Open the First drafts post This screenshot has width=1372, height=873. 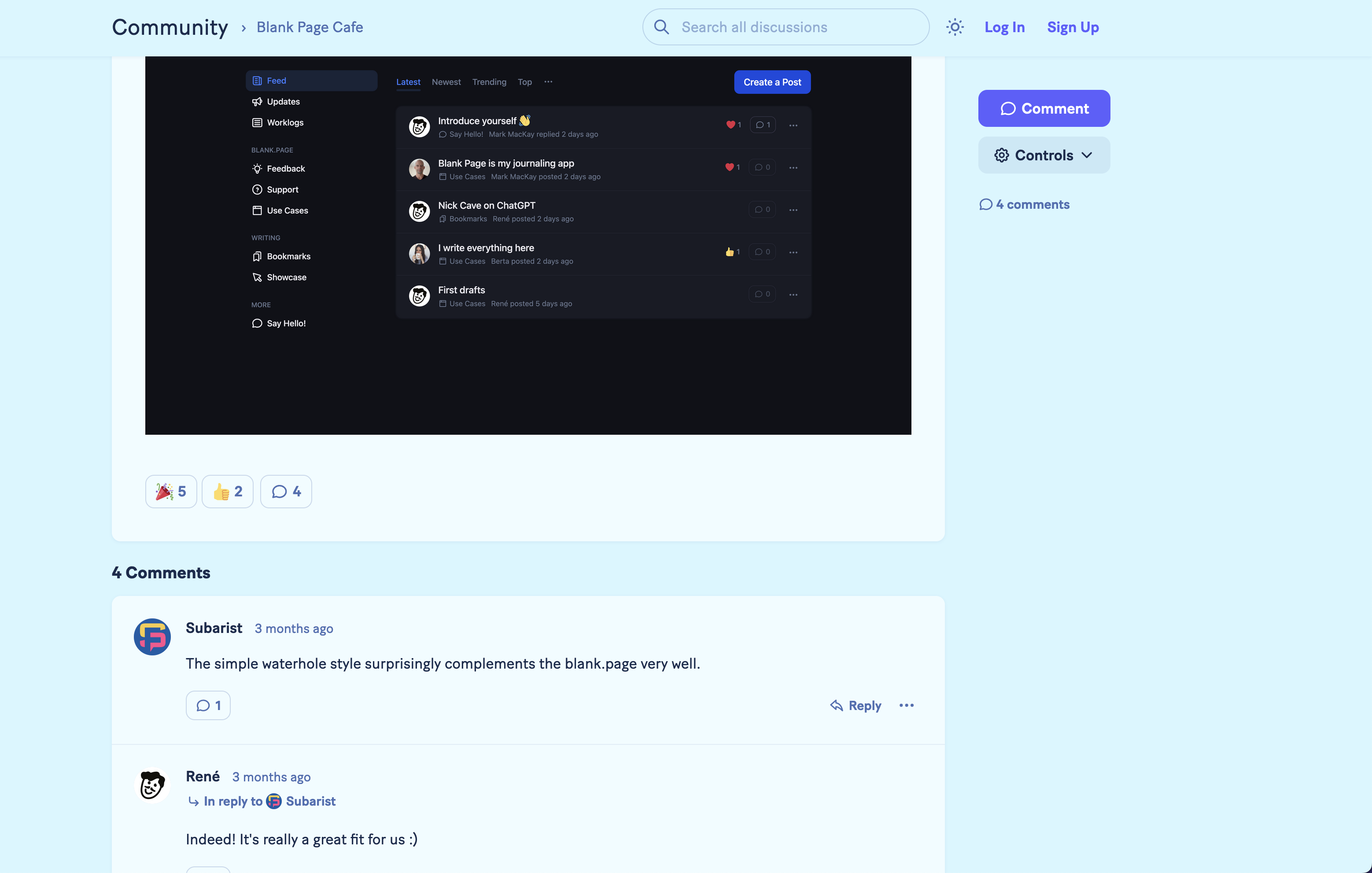pos(461,290)
